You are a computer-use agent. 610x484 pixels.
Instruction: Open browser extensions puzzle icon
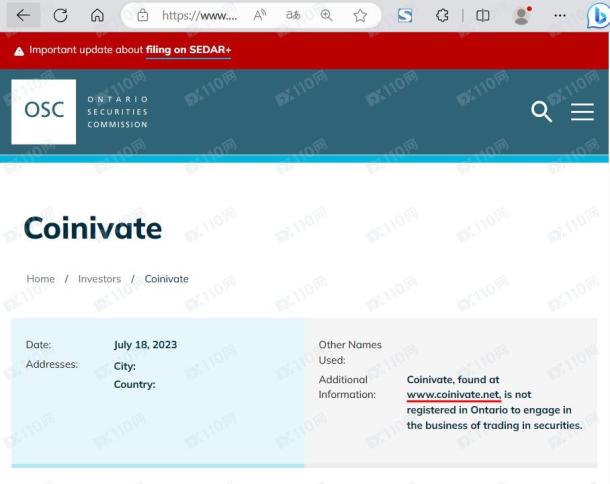click(x=442, y=16)
